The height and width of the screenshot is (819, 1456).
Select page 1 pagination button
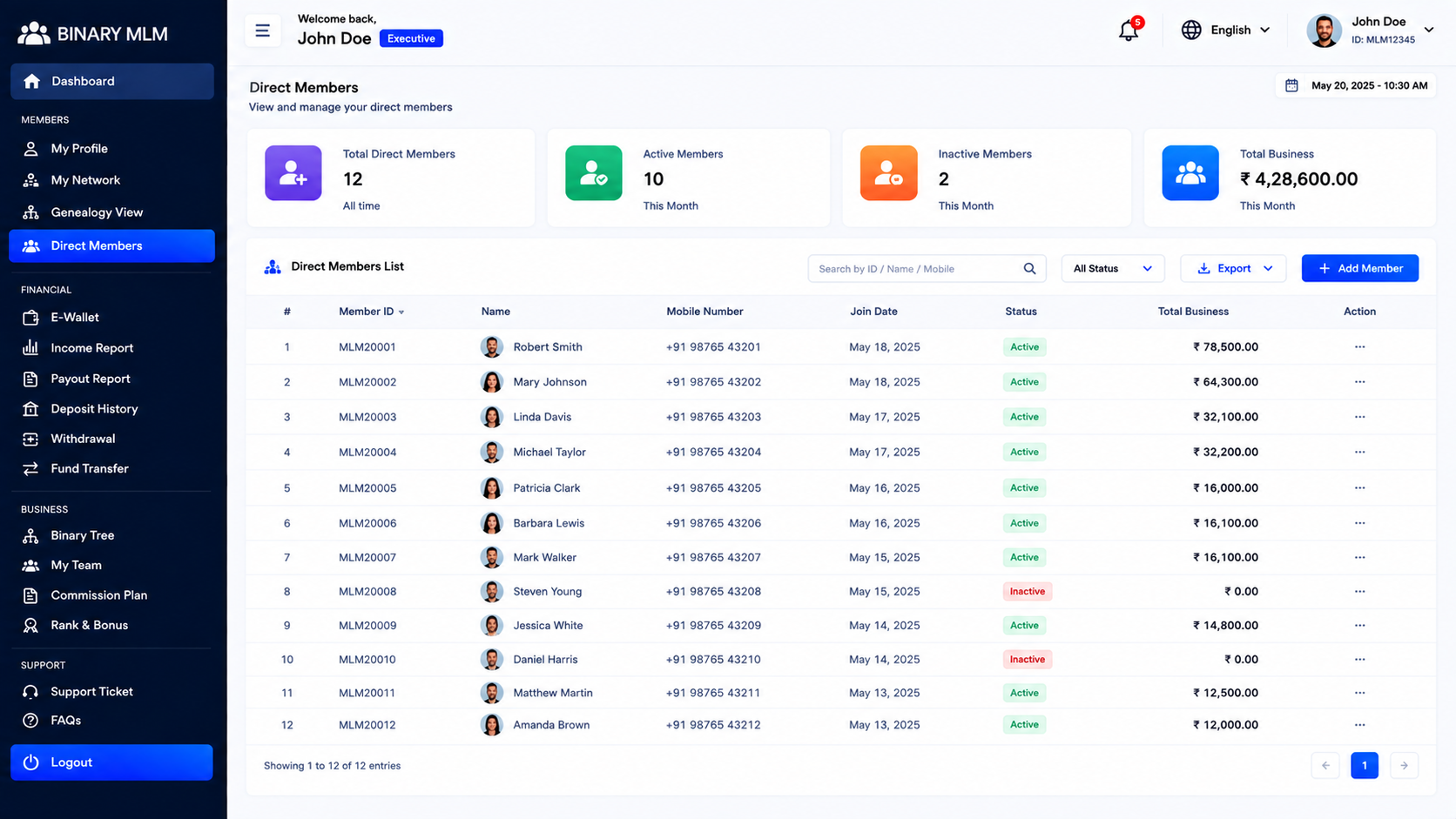click(x=1365, y=766)
